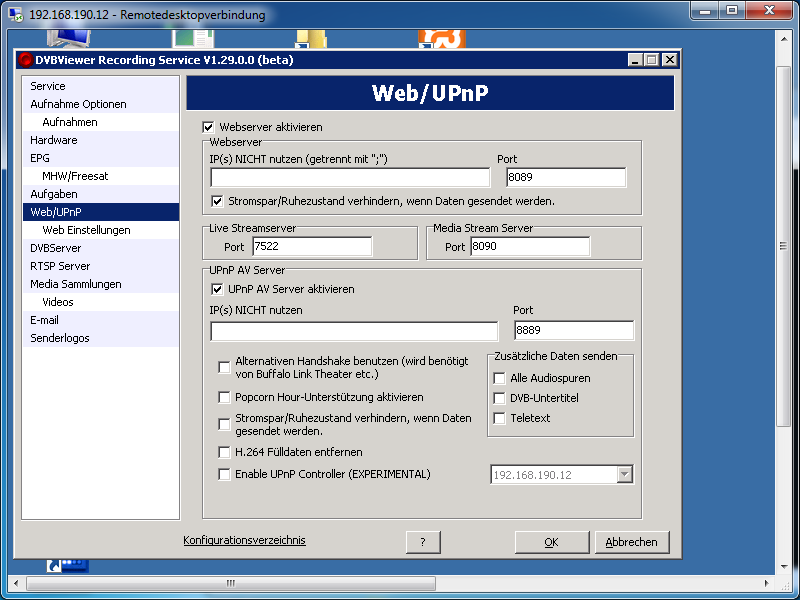Viewport: 800px width, 600px height.
Task: Close the Remotedesktopverbindung window
Action: (770, 10)
